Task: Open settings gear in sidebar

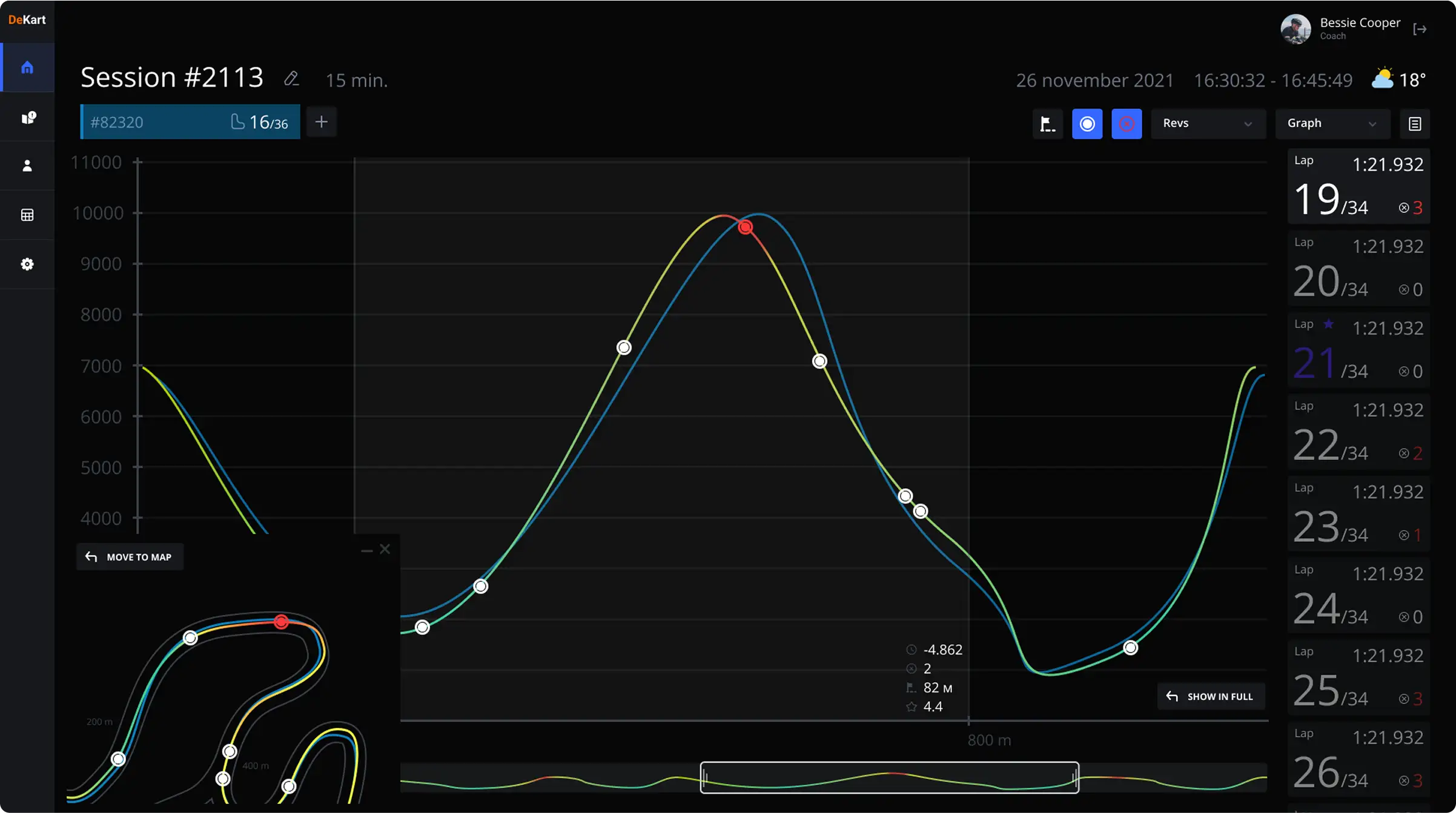Action: [x=27, y=264]
